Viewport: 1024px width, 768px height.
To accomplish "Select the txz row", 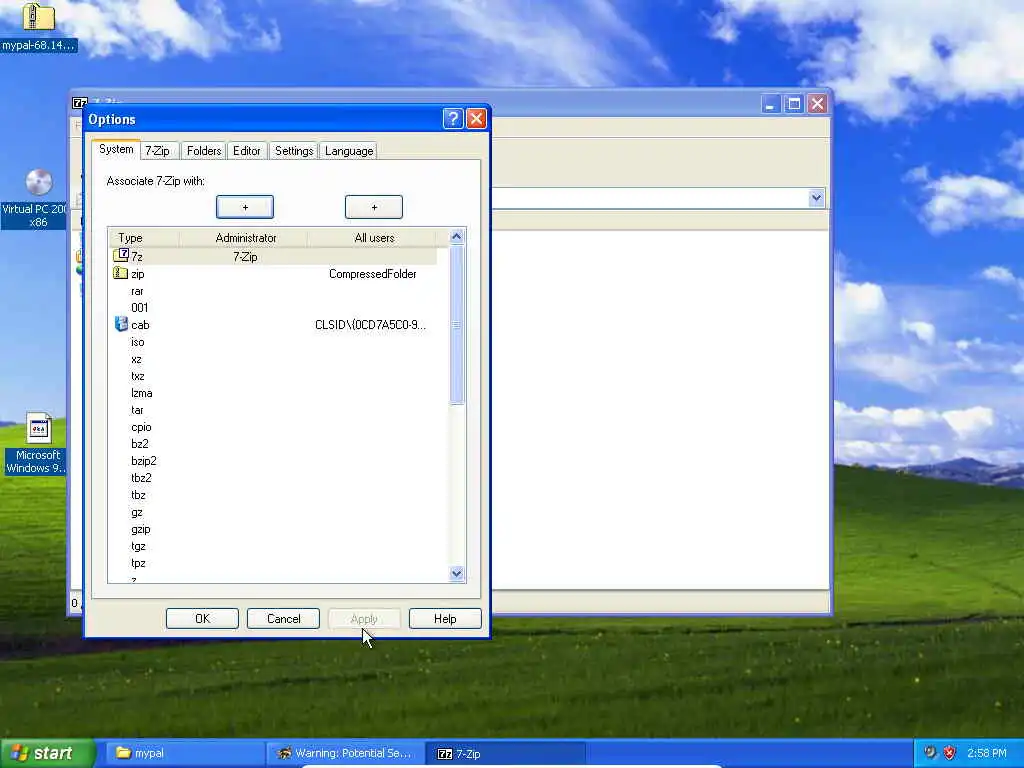I will 272,376.
